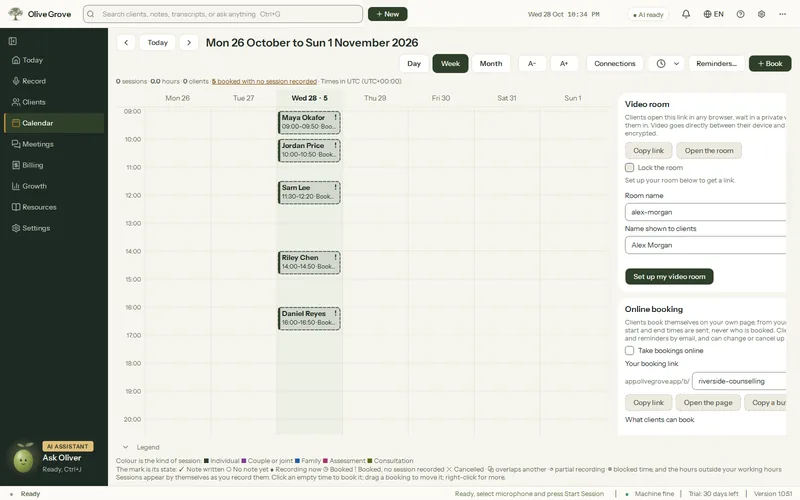800x500 pixels.
Task: Click Open the room button
Action: (709, 151)
